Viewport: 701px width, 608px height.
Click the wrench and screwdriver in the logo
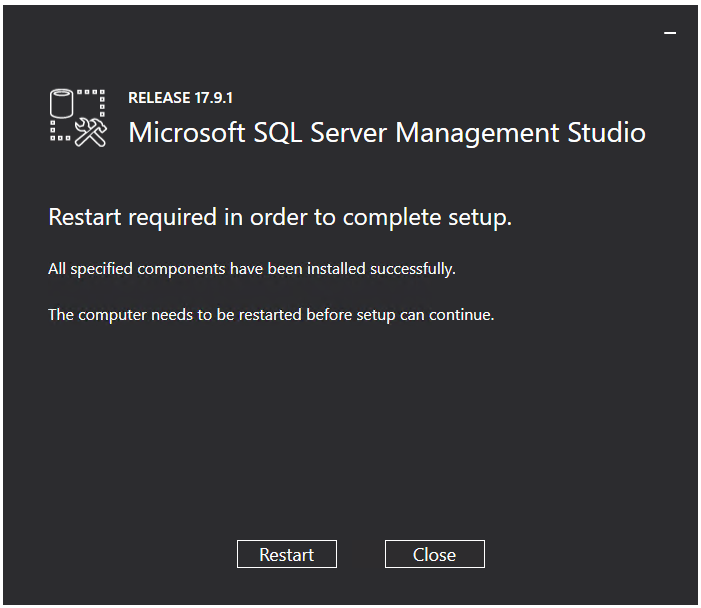click(91, 134)
